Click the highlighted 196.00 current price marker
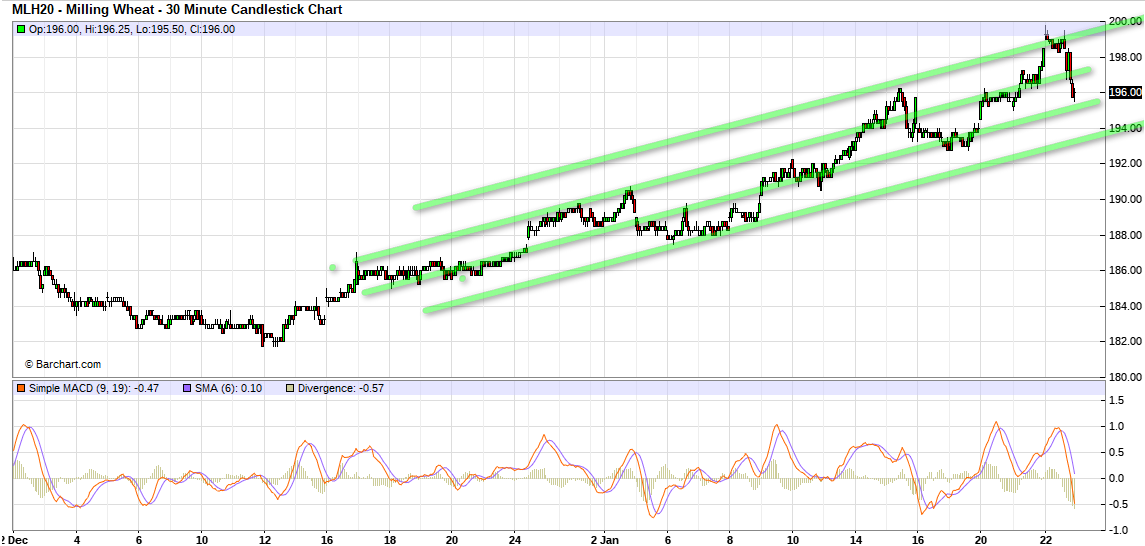Screen dimensions: 1145x546 pyautogui.click(x=1126, y=92)
